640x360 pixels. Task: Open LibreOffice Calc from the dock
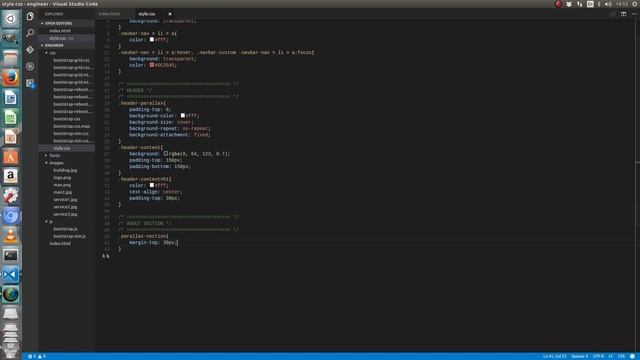click(11, 117)
